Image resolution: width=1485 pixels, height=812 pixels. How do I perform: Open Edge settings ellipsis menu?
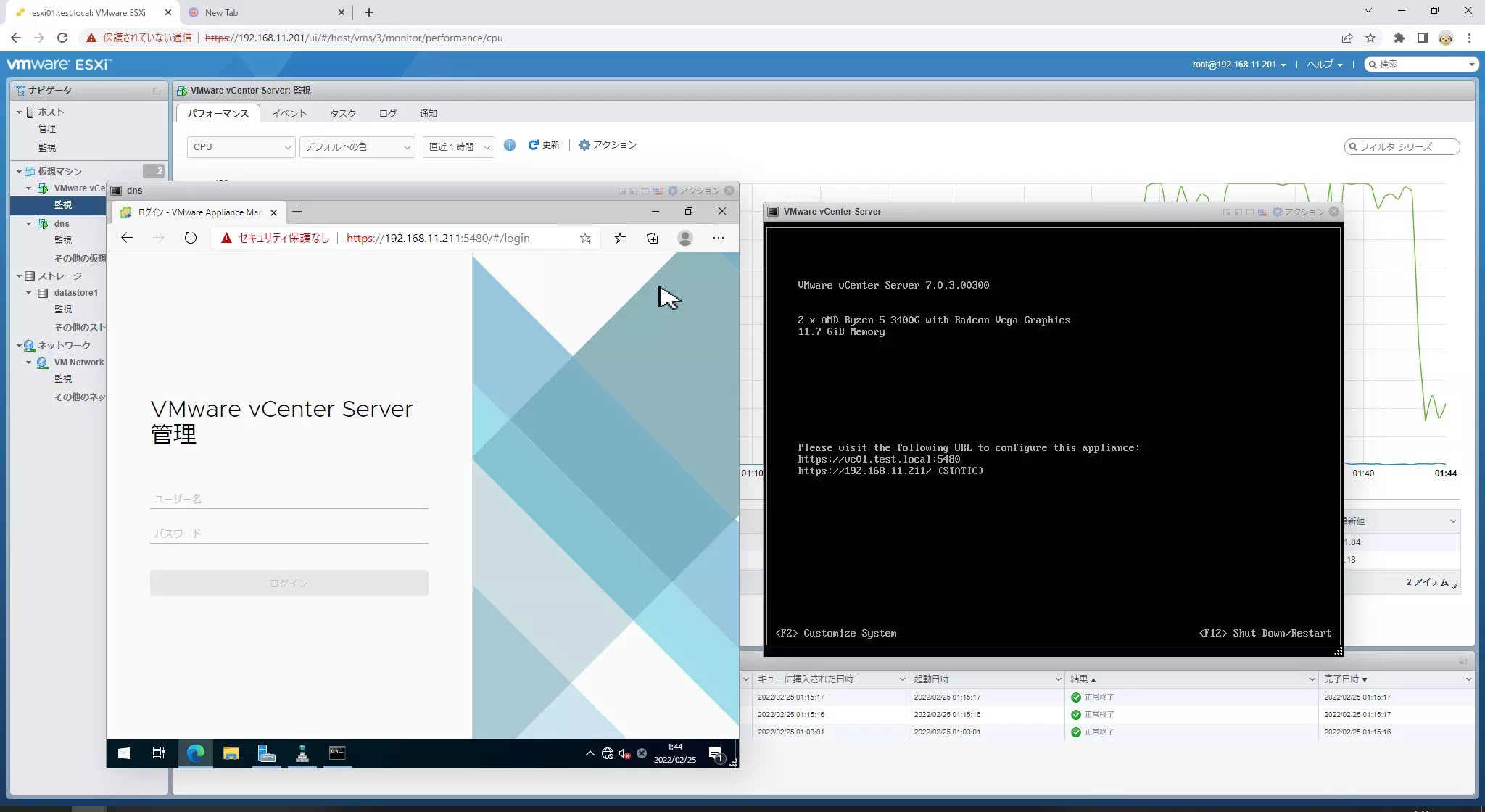719,238
